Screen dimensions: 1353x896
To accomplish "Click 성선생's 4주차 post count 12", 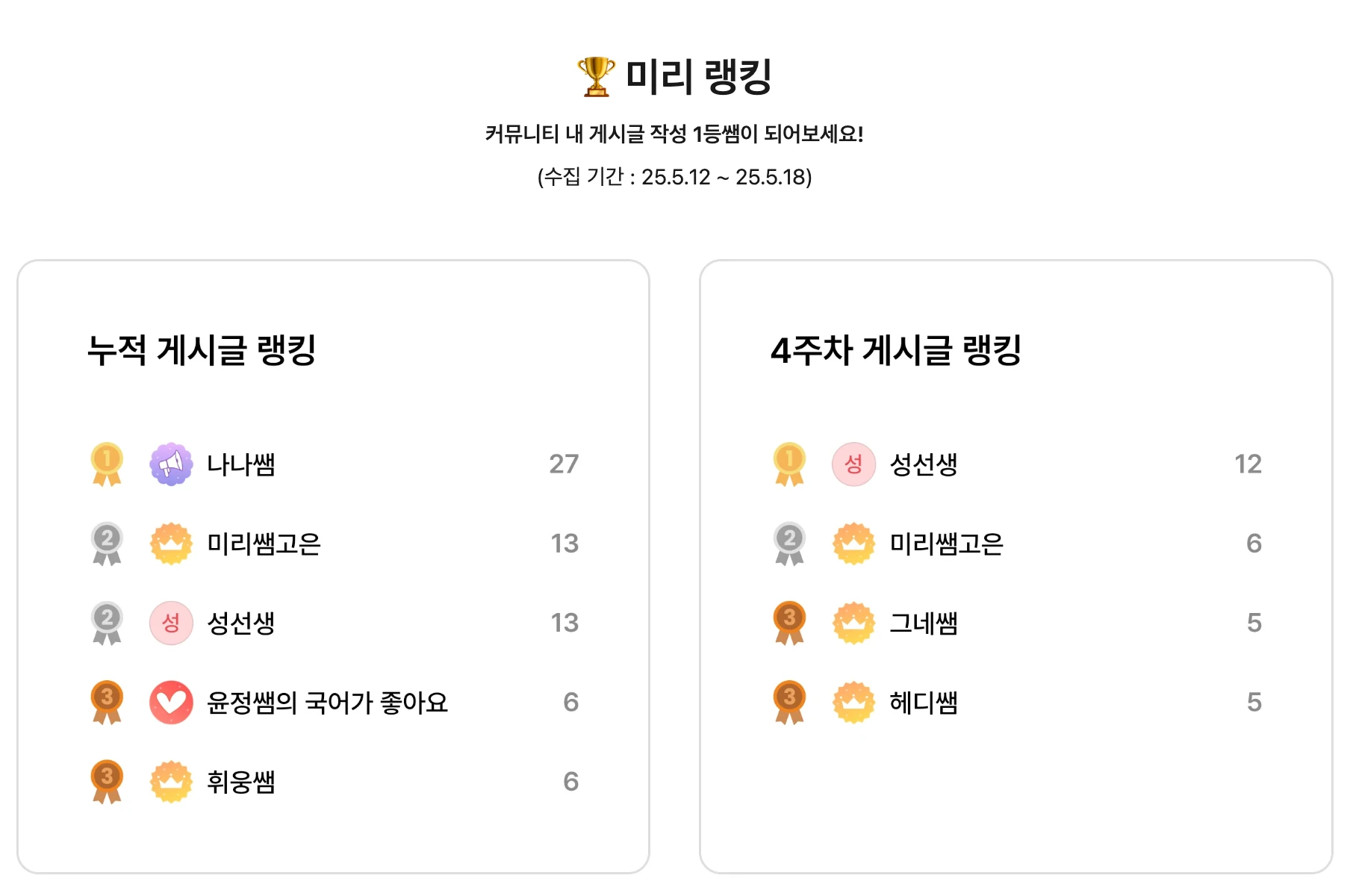I will [1248, 464].
